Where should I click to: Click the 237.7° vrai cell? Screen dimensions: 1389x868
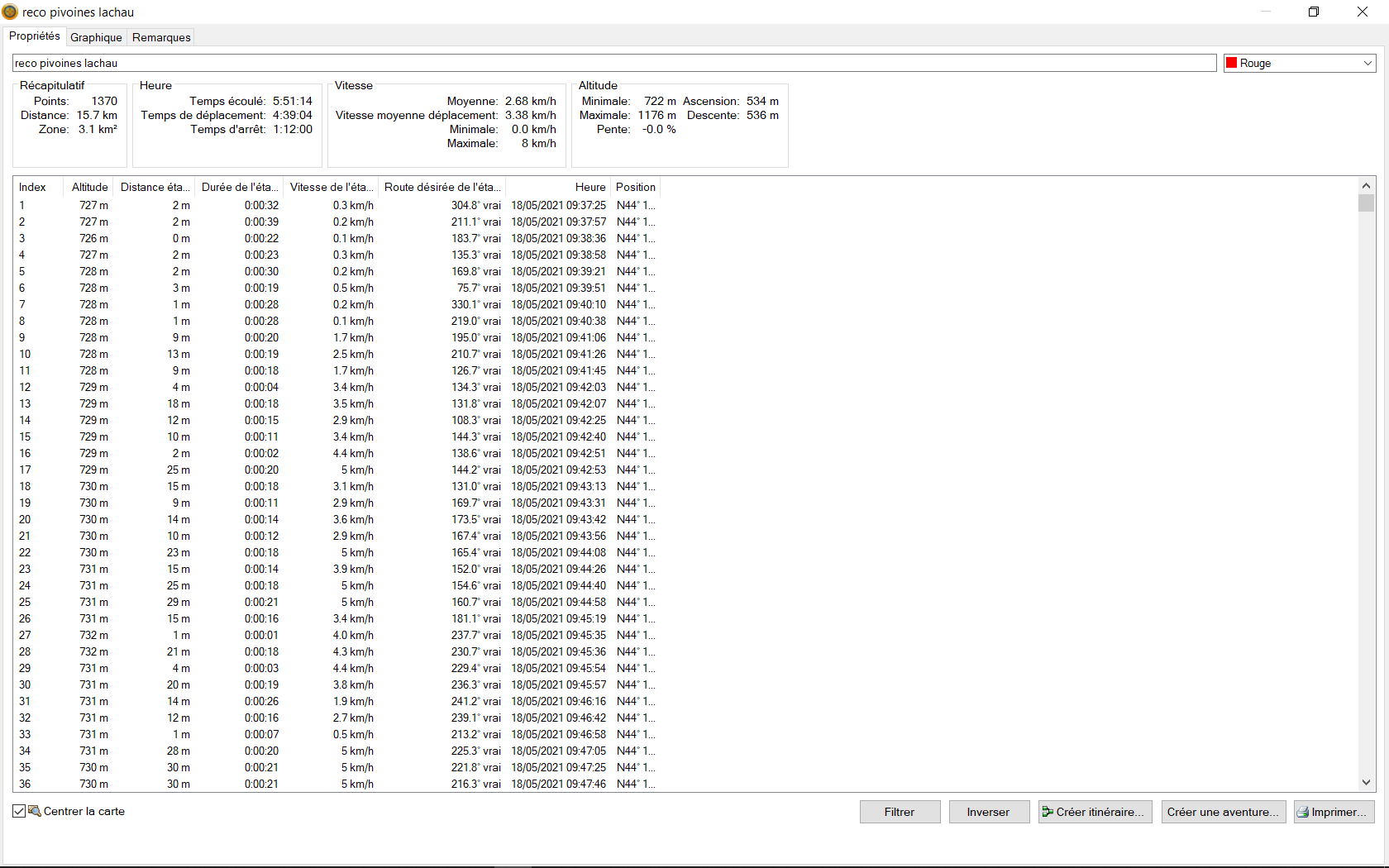(x=475, y=635)
